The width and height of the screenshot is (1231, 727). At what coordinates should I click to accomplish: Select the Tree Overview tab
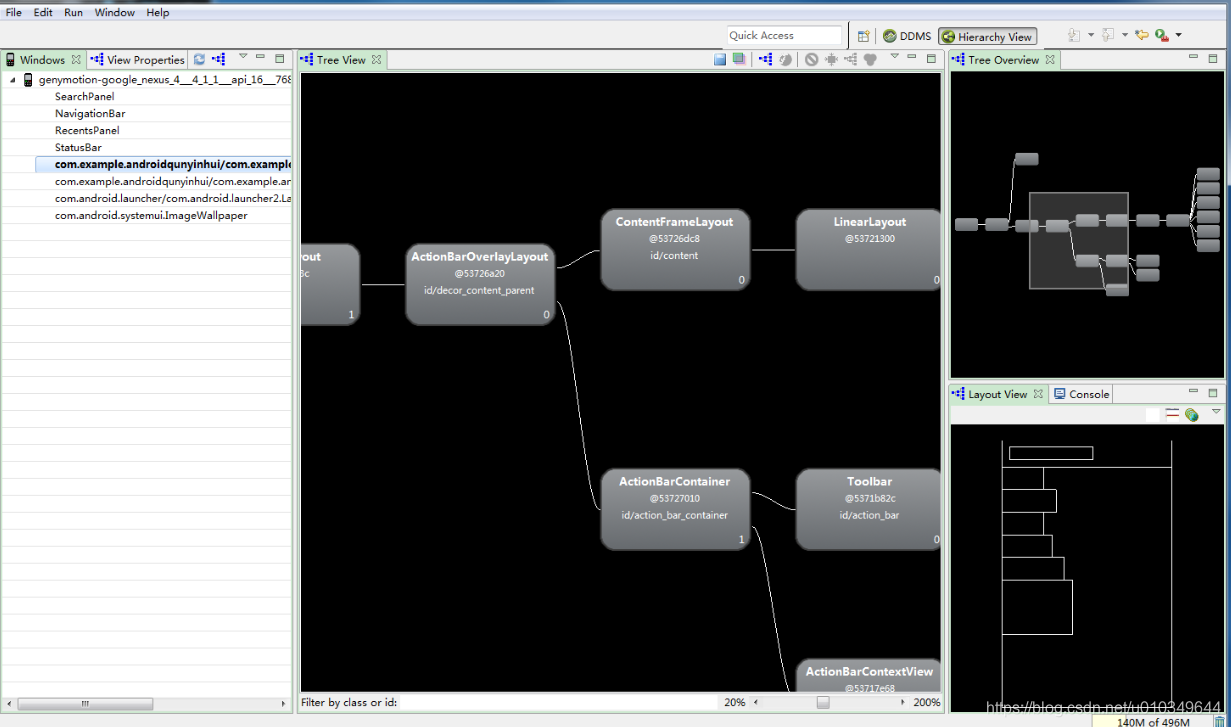(x=1003, y=60)
